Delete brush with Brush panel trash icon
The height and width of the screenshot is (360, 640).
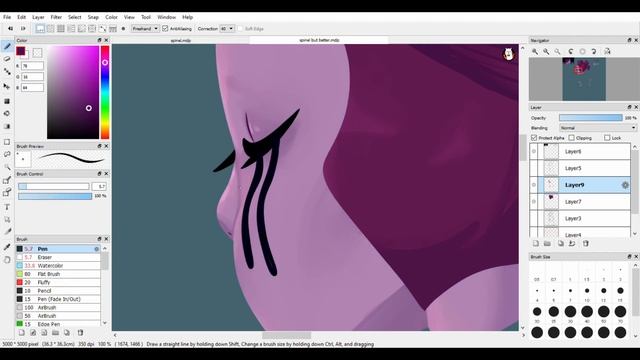click(80, 333)
